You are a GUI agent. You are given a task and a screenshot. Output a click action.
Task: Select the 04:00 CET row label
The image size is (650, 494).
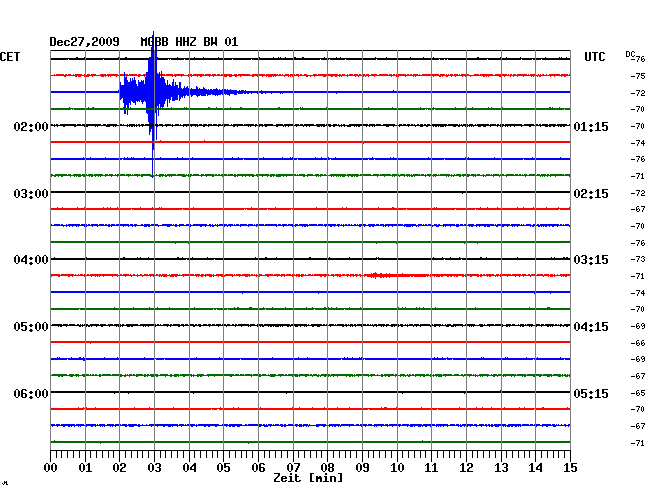coord(31,260)
